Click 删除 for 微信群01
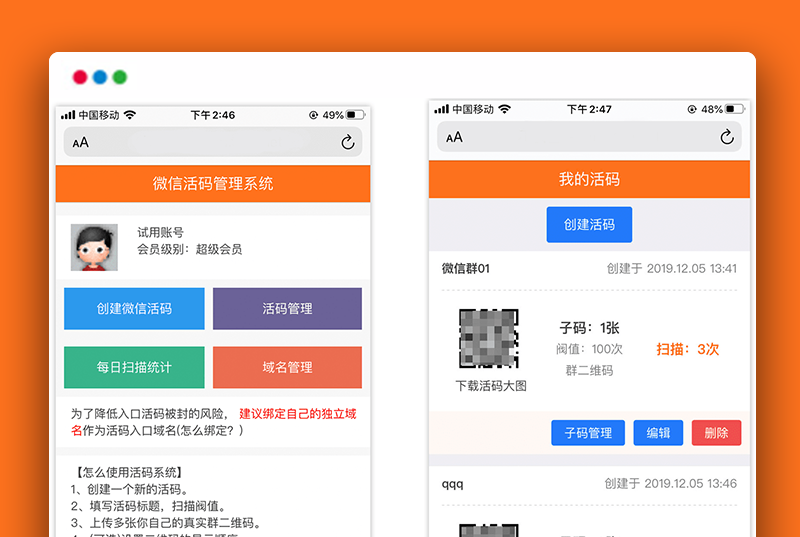Viewport: 800px width, 537px height. 716,433
